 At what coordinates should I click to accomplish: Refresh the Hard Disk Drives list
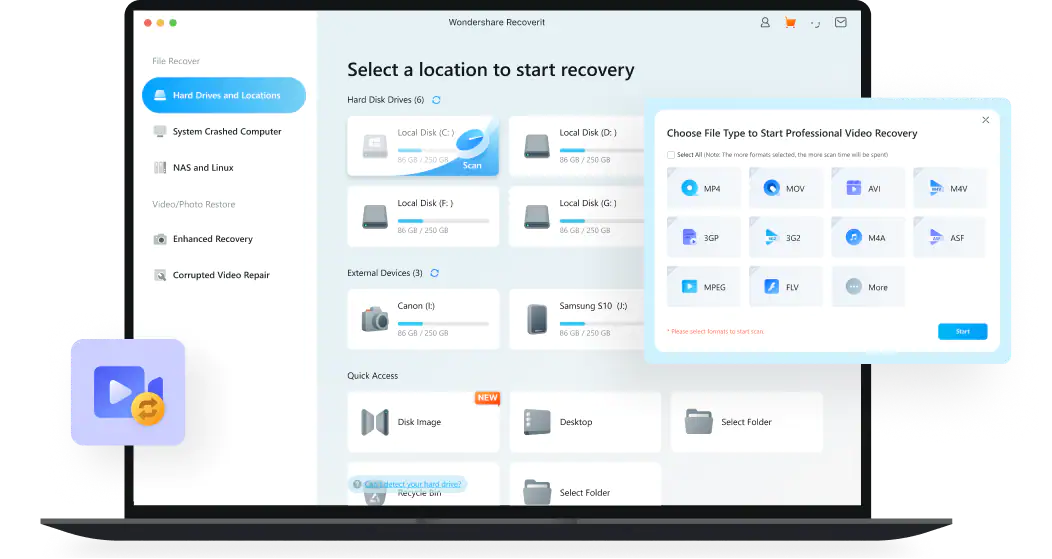click(436, 100)
